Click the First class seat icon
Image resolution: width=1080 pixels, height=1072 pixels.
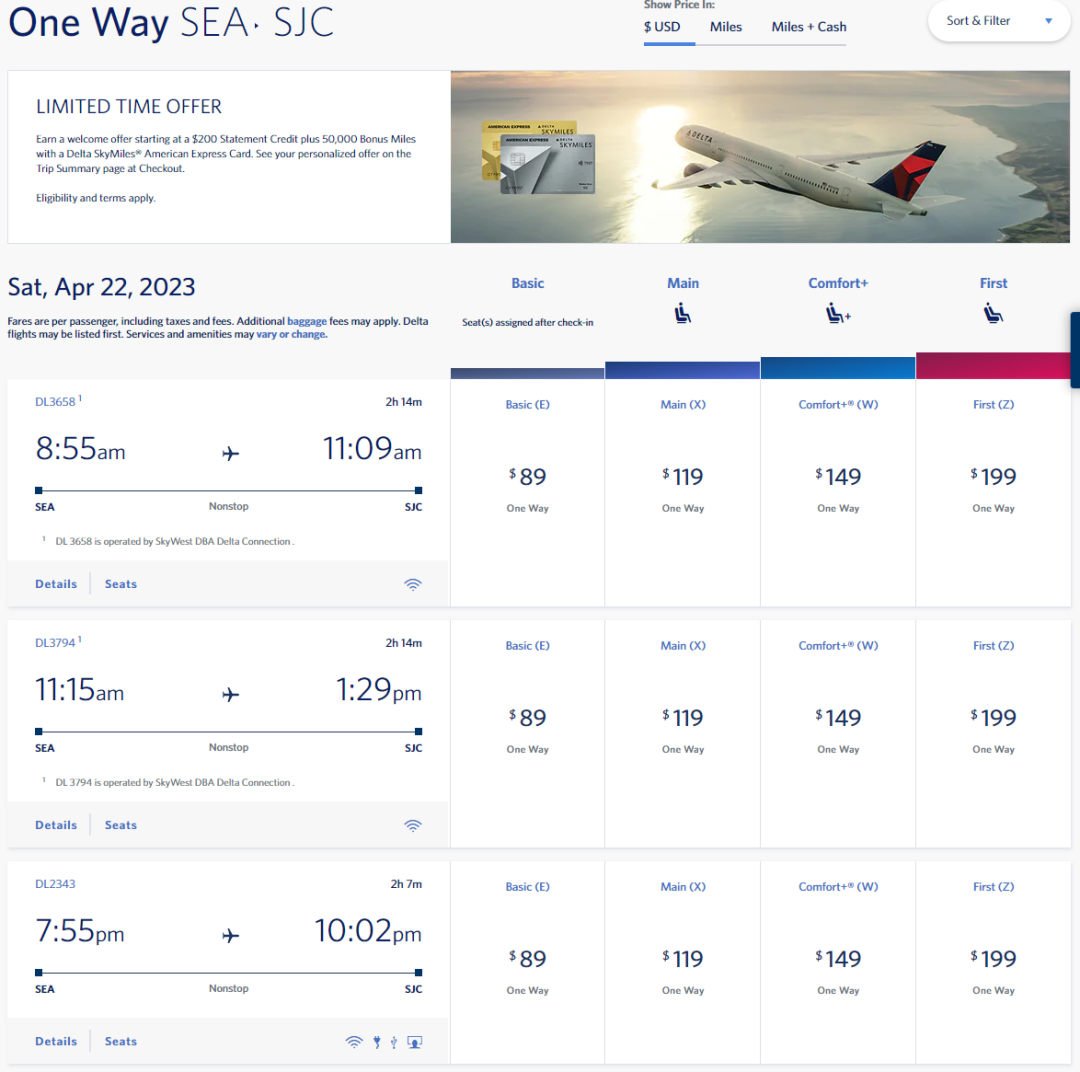click(x=993, y=313)
